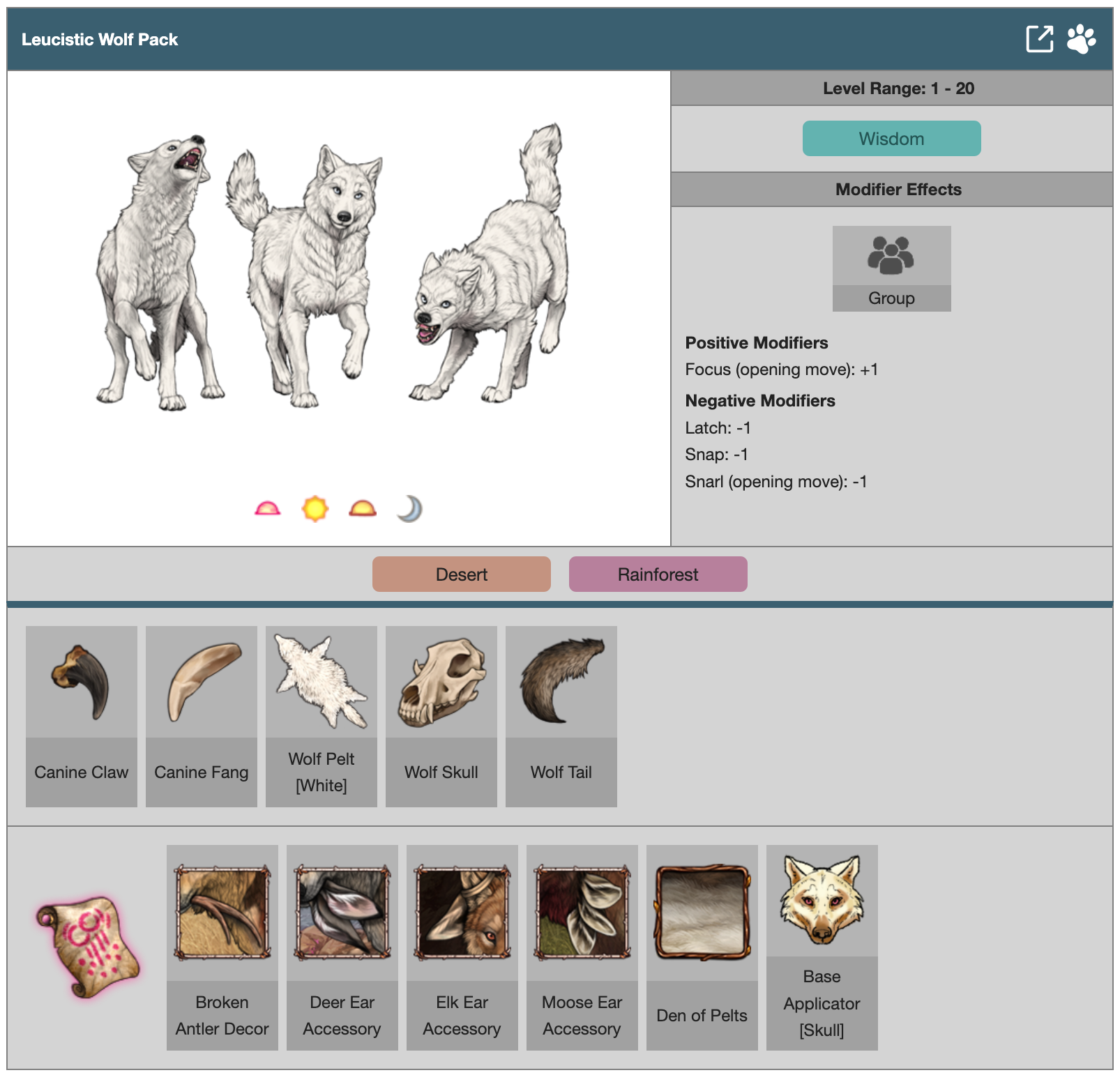This screenshot has height=1075, width=1120.
Task: Click the glowing pink scroll icon
Action: click(87, 947)
